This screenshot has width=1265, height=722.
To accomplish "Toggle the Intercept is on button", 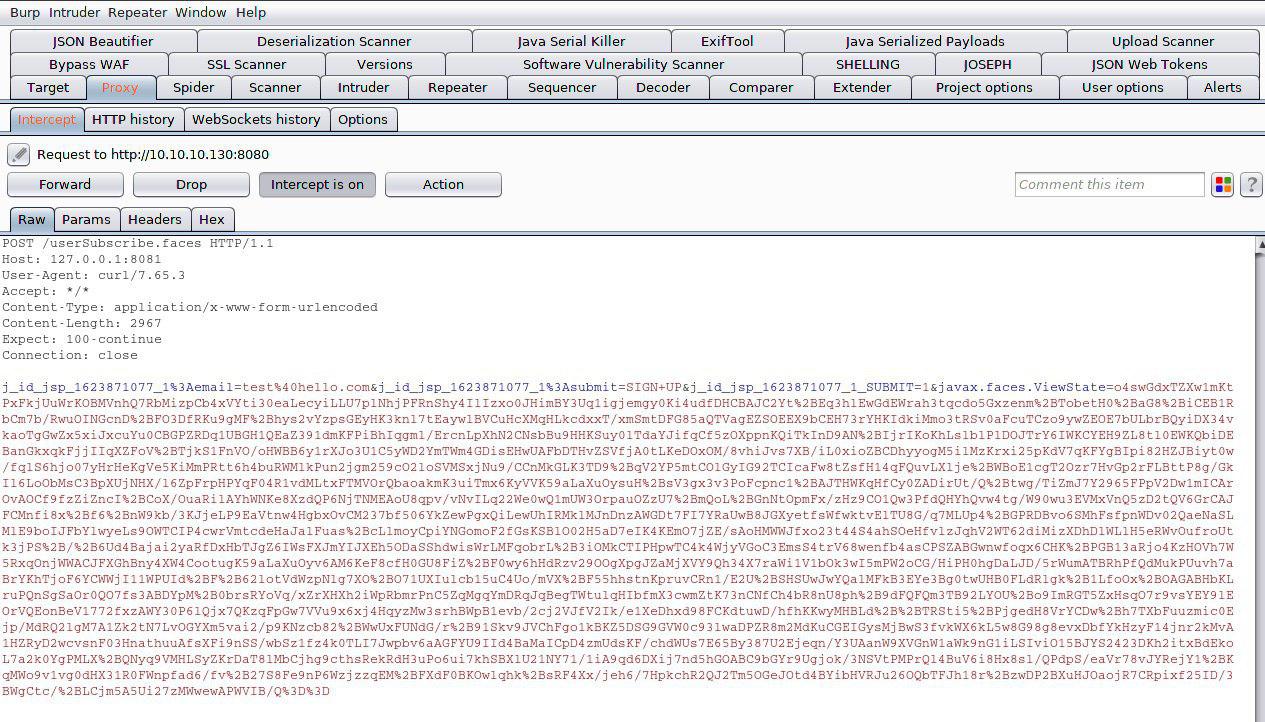I will (317, 184).
